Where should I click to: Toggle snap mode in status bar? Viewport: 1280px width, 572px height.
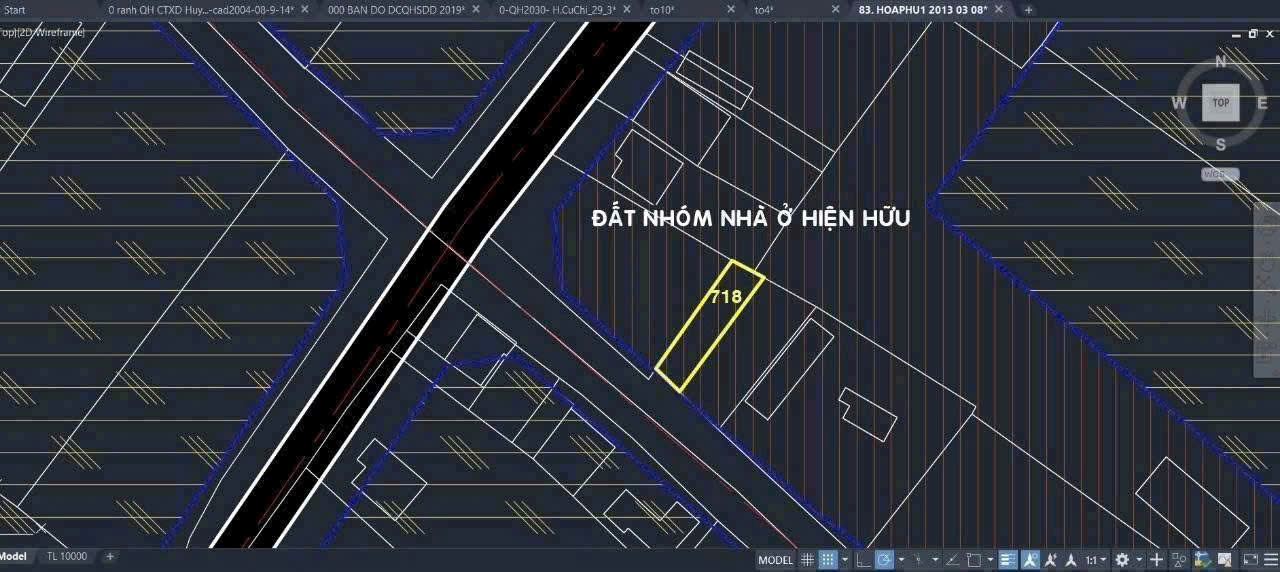(828, 560)
